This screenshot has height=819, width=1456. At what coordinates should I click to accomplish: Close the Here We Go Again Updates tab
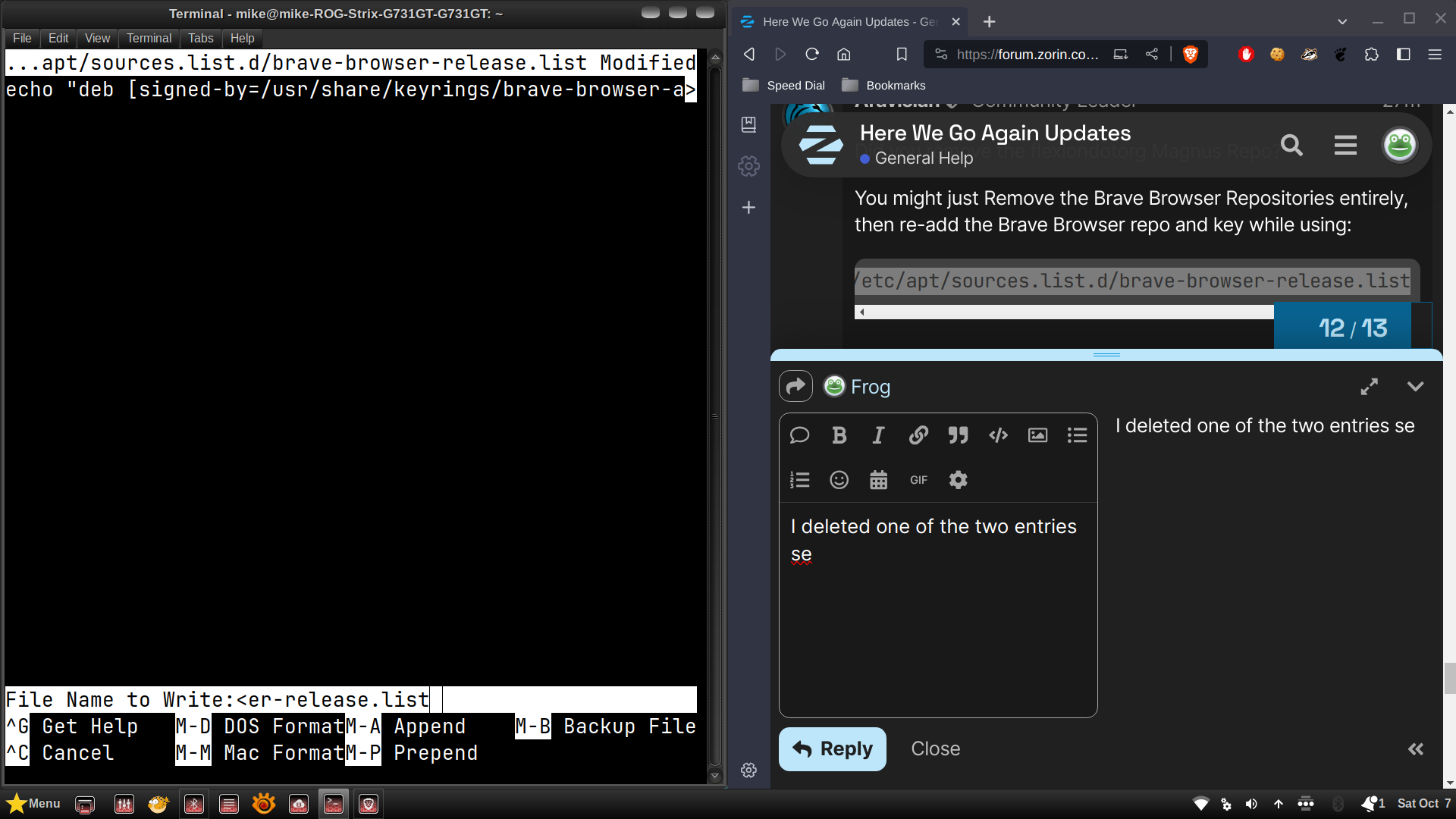[x=955, y=22]
